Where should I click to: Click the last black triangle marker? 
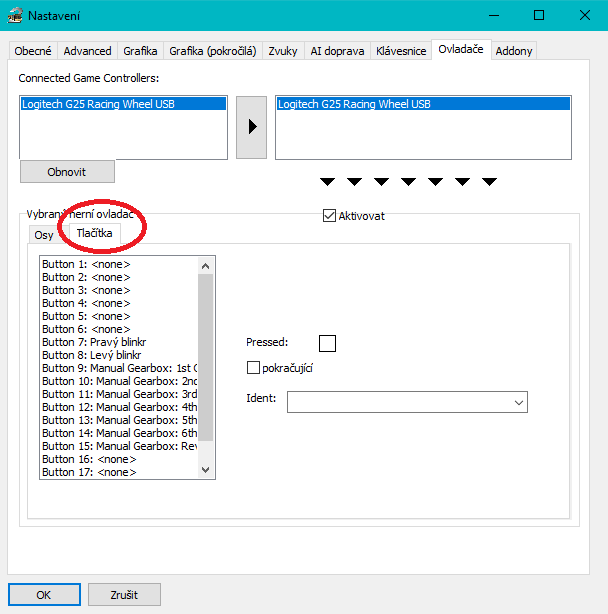(489, 181)
